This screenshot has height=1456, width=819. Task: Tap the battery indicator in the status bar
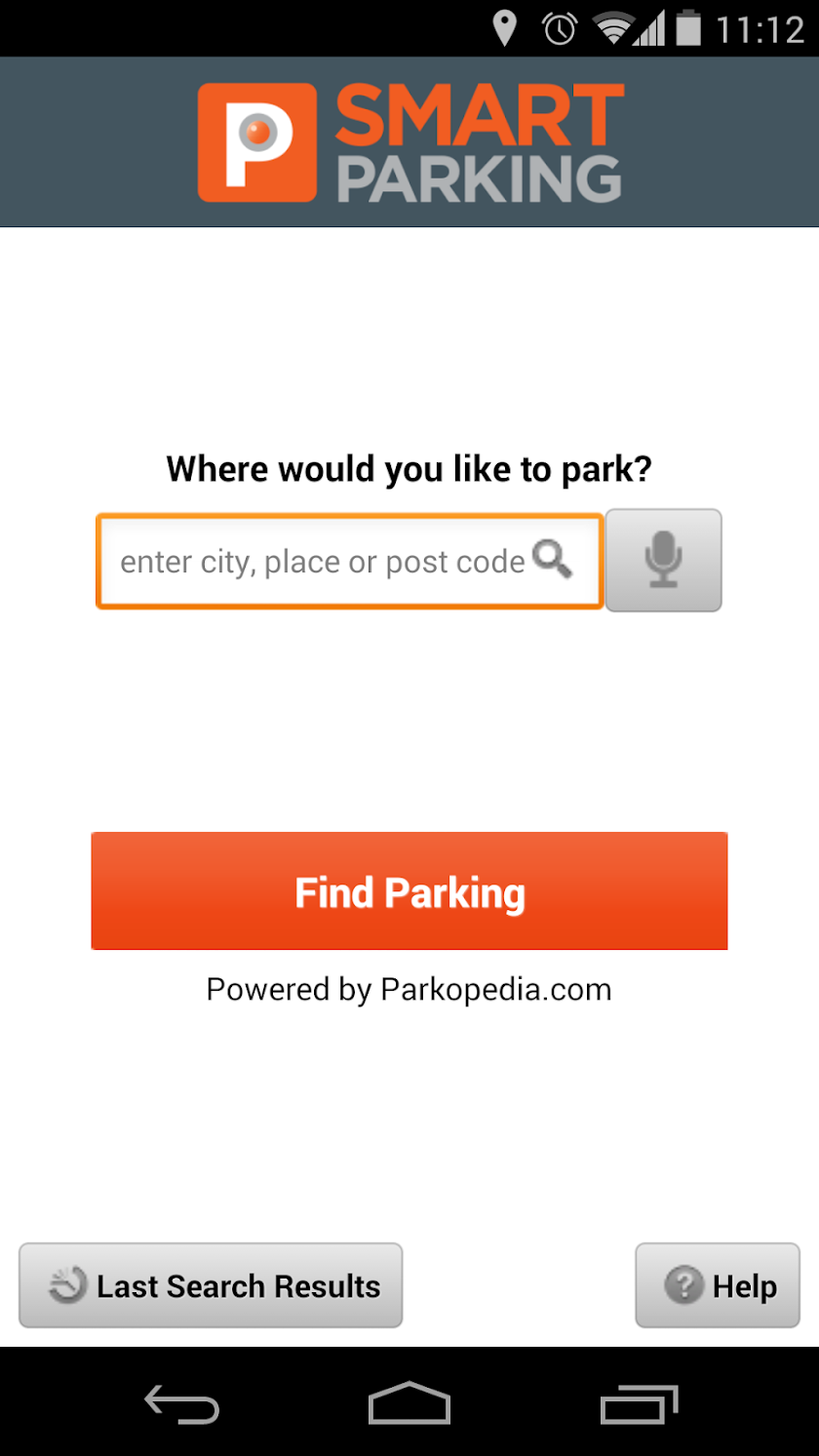(x=688, y=28)
